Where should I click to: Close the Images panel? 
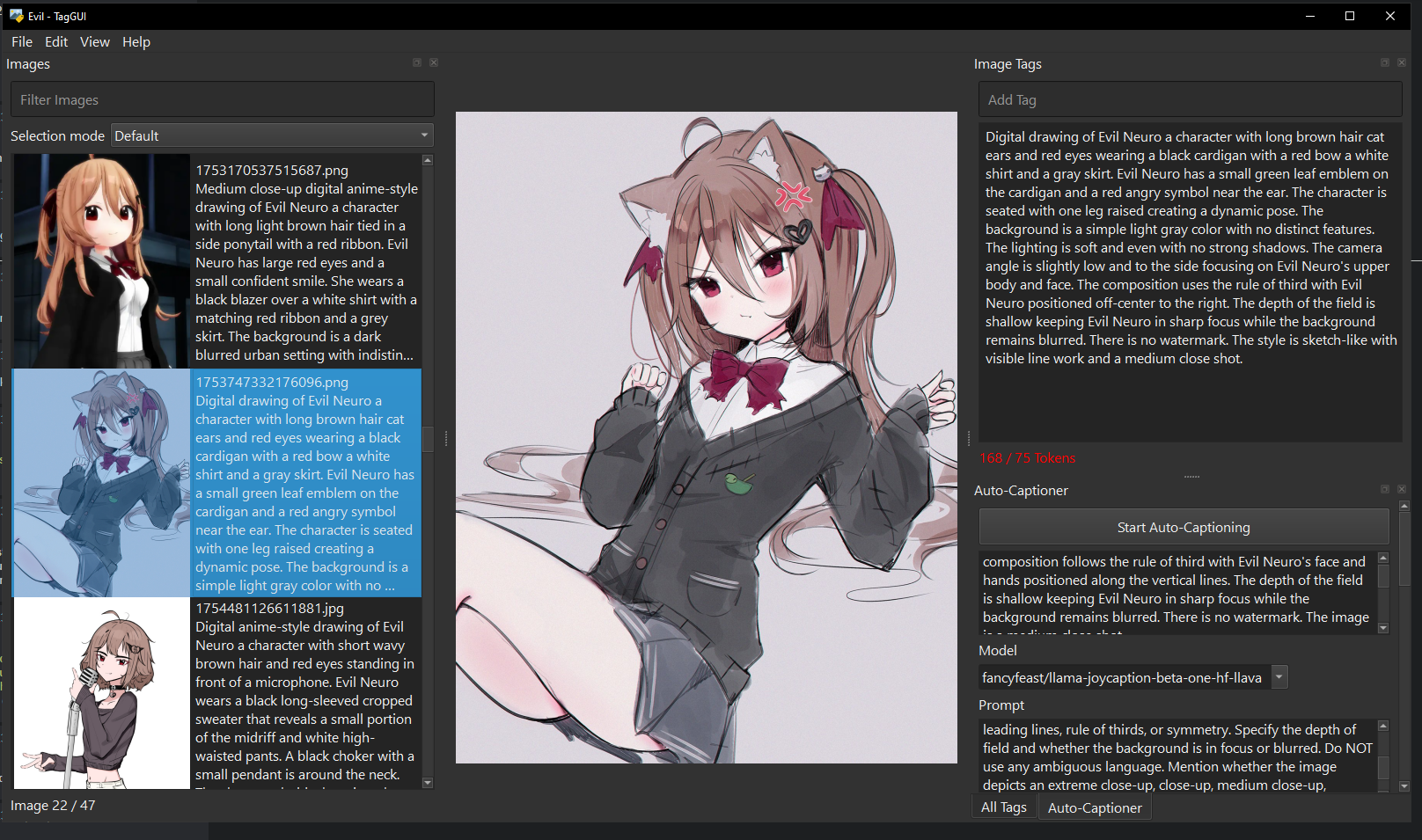click(x=434, y=62)
